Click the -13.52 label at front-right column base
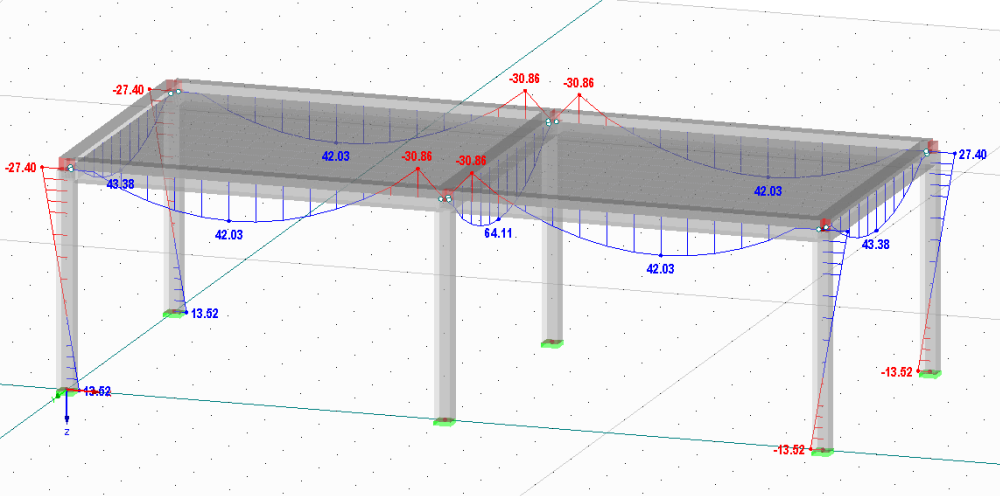1000x496 pixels. [x=790, y=450]
